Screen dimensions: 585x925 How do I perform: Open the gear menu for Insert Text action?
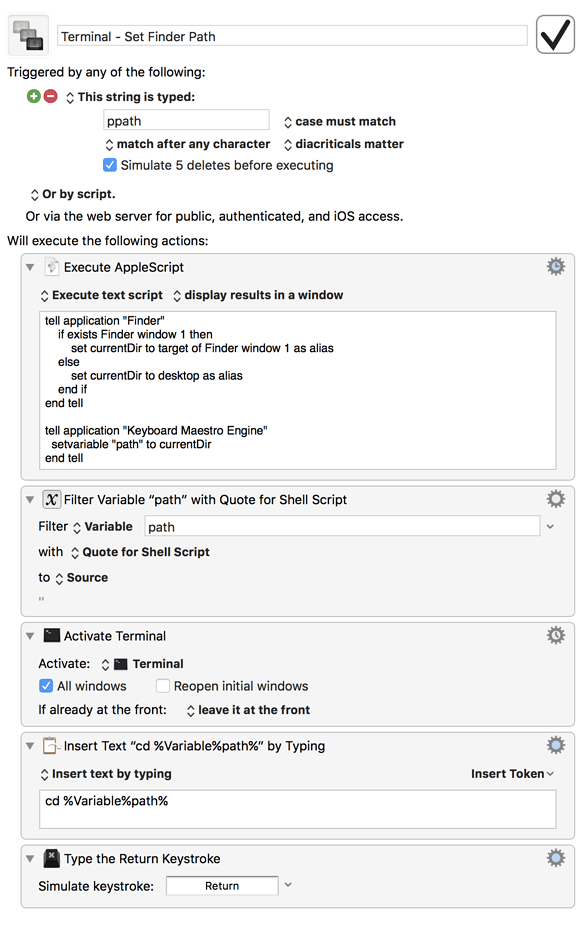pos(556,745)
